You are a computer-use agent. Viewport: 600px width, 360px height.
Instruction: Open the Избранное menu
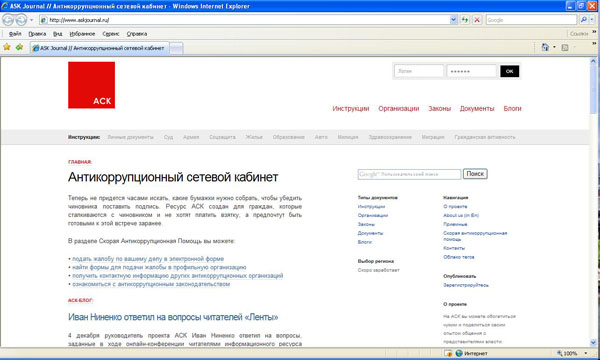coord(82,34)
